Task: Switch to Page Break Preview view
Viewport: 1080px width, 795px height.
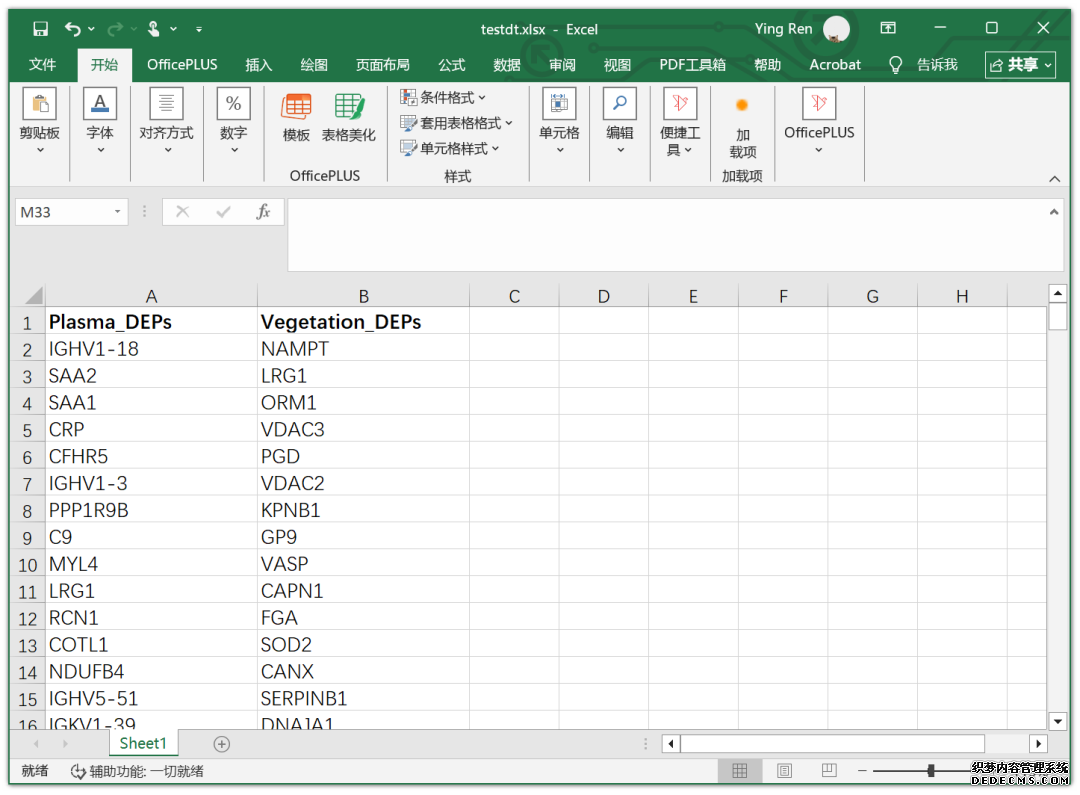Action: 828,771
